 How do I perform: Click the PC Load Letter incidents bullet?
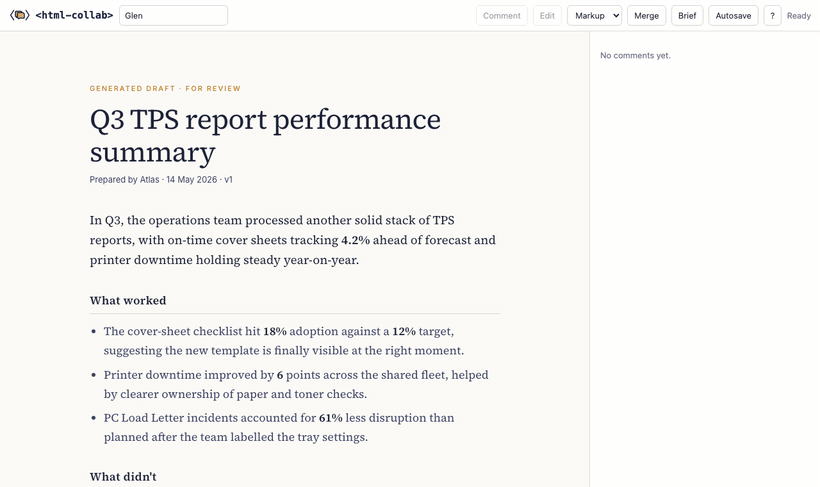[x=279, y=427]
